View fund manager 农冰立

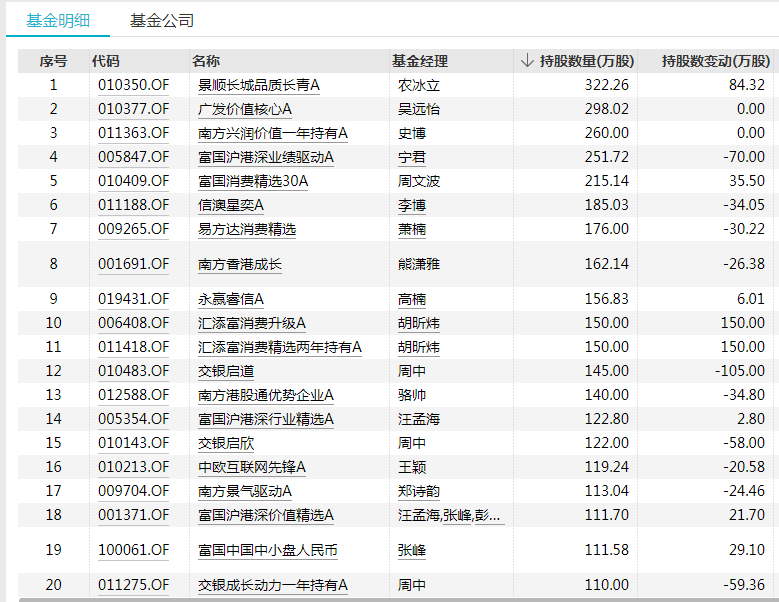click(419, 85)
